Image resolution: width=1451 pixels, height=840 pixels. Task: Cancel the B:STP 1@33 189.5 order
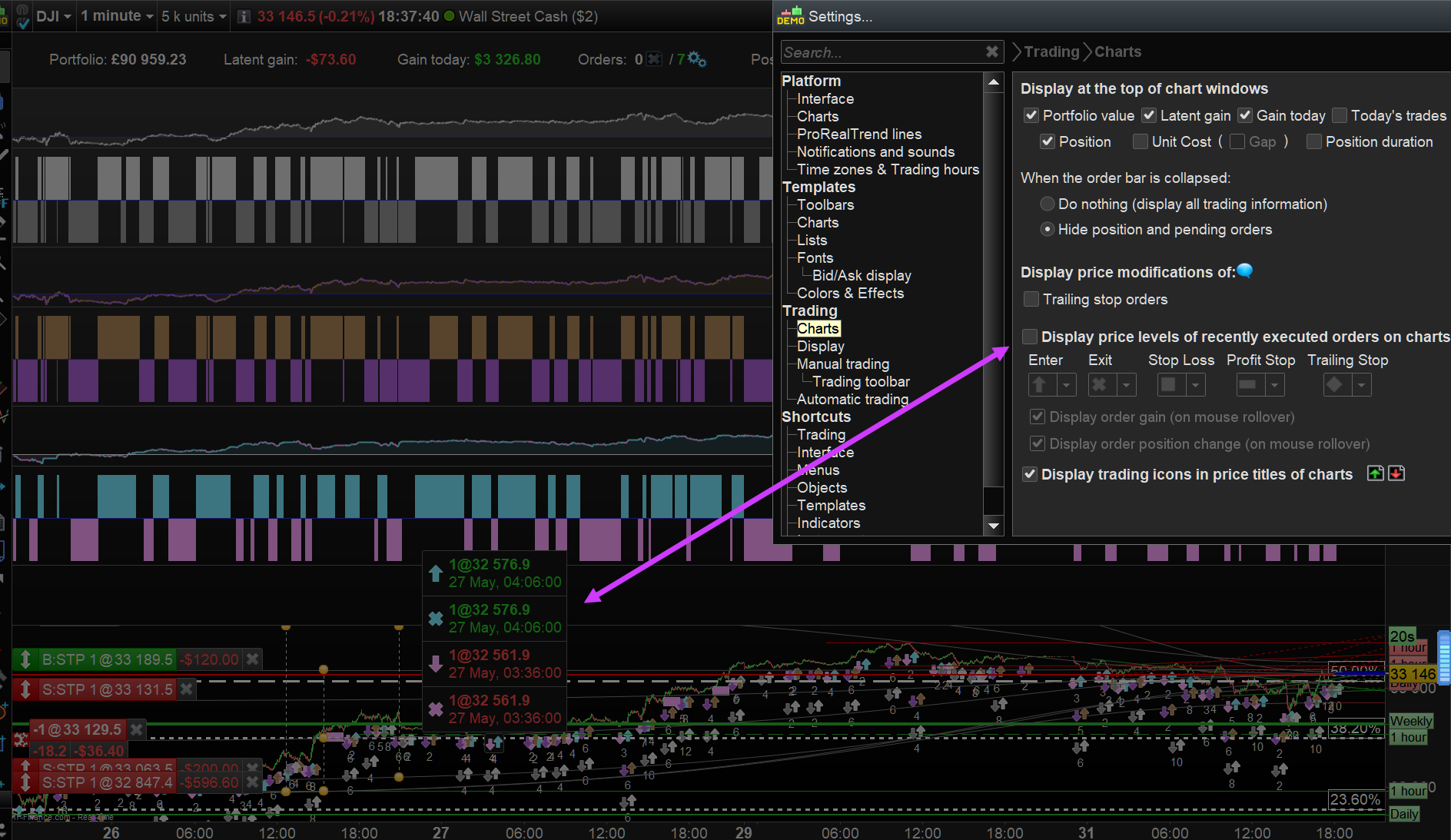252,659
